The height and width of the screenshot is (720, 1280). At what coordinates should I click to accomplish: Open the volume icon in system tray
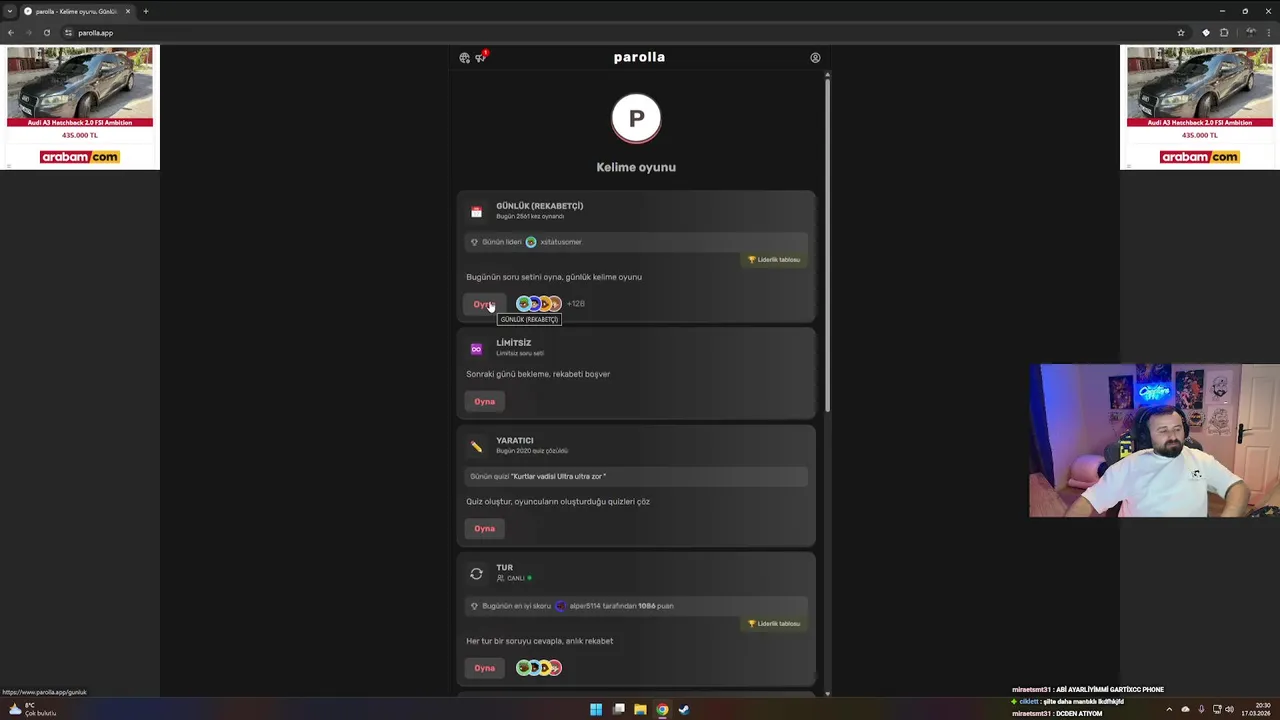coord(1229,710)
